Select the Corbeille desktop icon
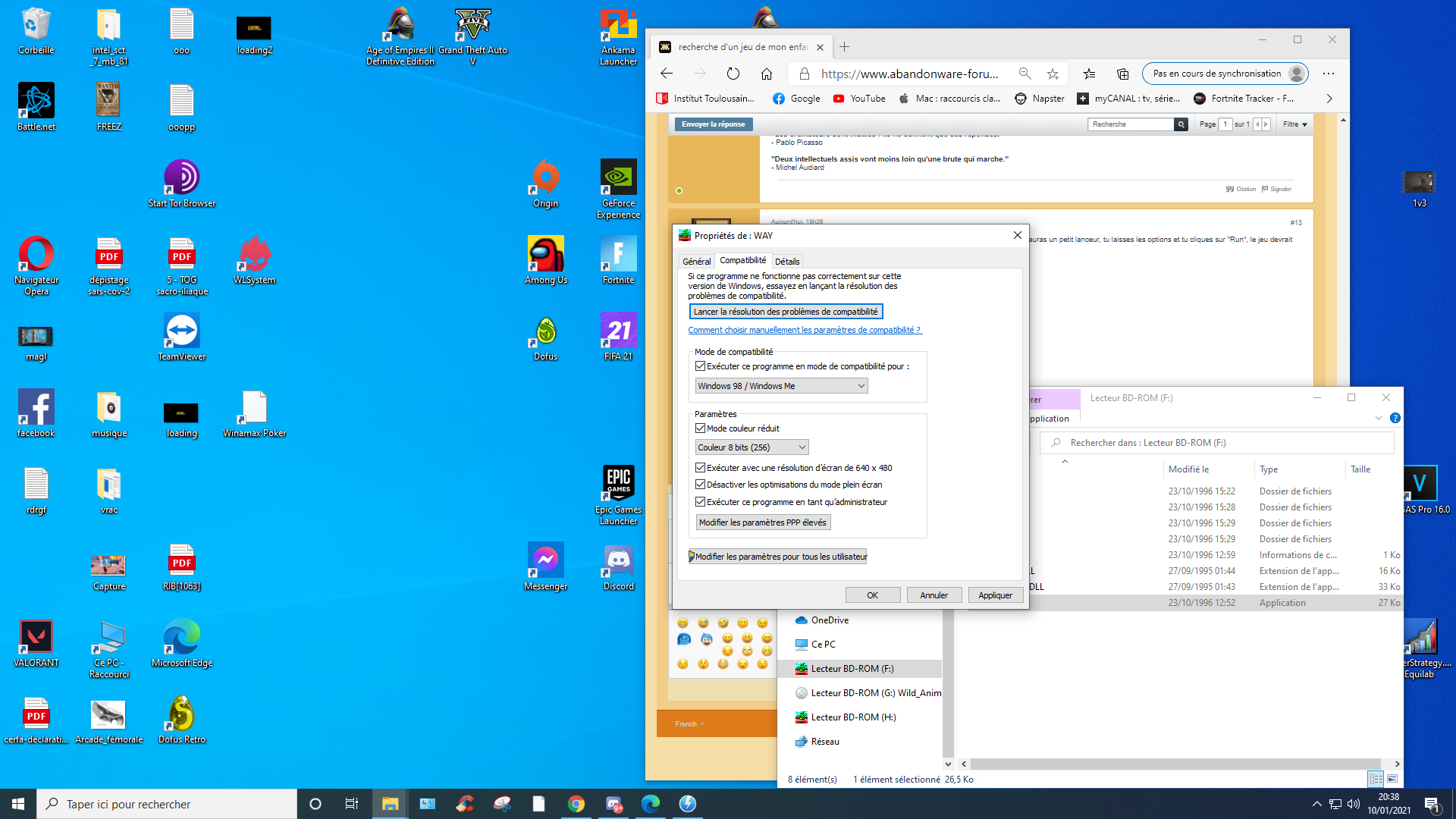Image resolution: width=1456 pixels, height=819 pixels. click(36, 31)
